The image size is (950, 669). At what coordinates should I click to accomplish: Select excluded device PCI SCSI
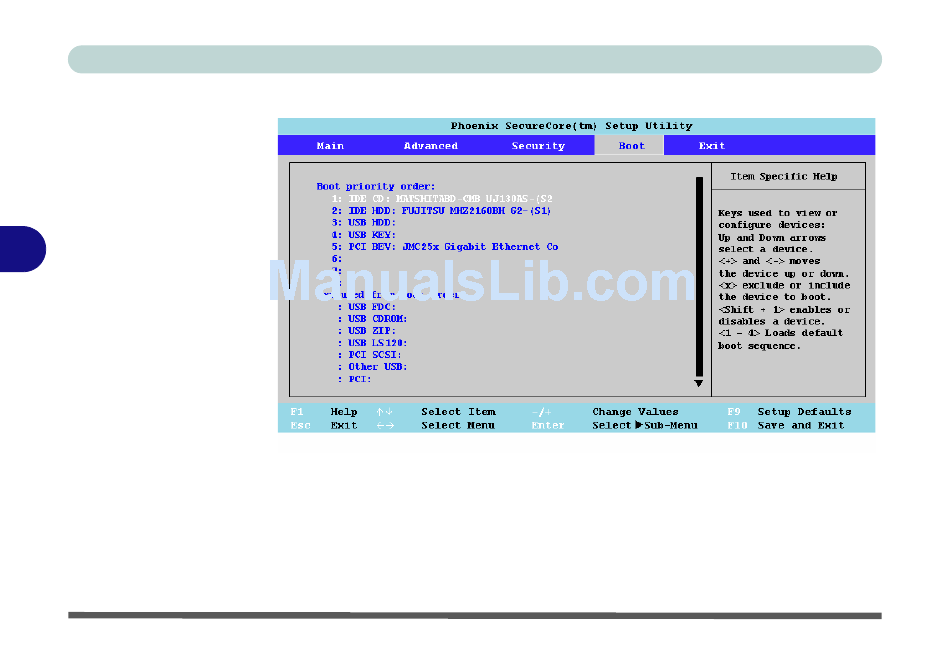370,355
